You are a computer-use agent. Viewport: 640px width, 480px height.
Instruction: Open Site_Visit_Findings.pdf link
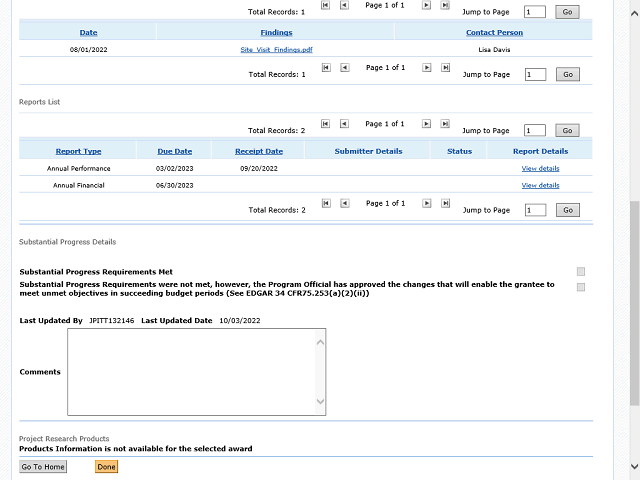coord(276,50)
